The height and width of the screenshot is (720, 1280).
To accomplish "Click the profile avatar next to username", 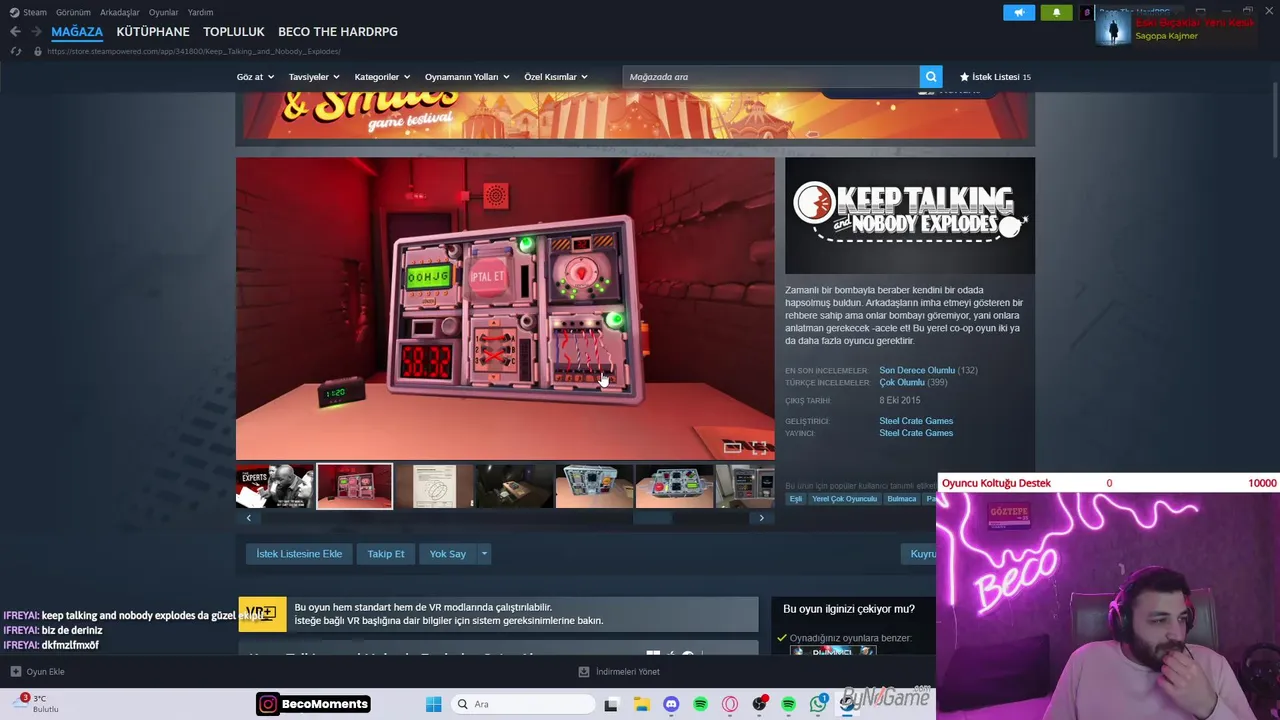I will (1086, 13).
